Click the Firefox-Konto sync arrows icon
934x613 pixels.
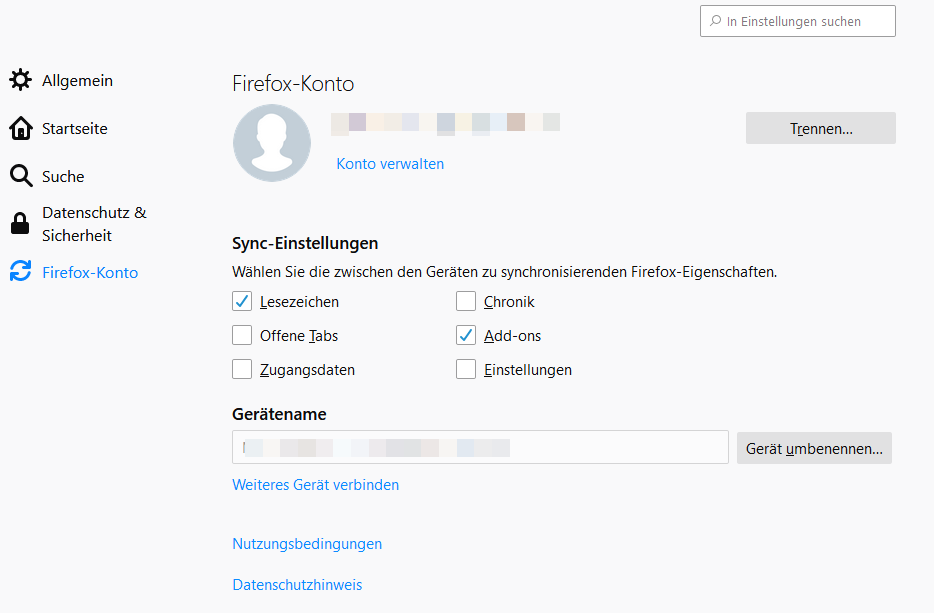pos(20,272)
